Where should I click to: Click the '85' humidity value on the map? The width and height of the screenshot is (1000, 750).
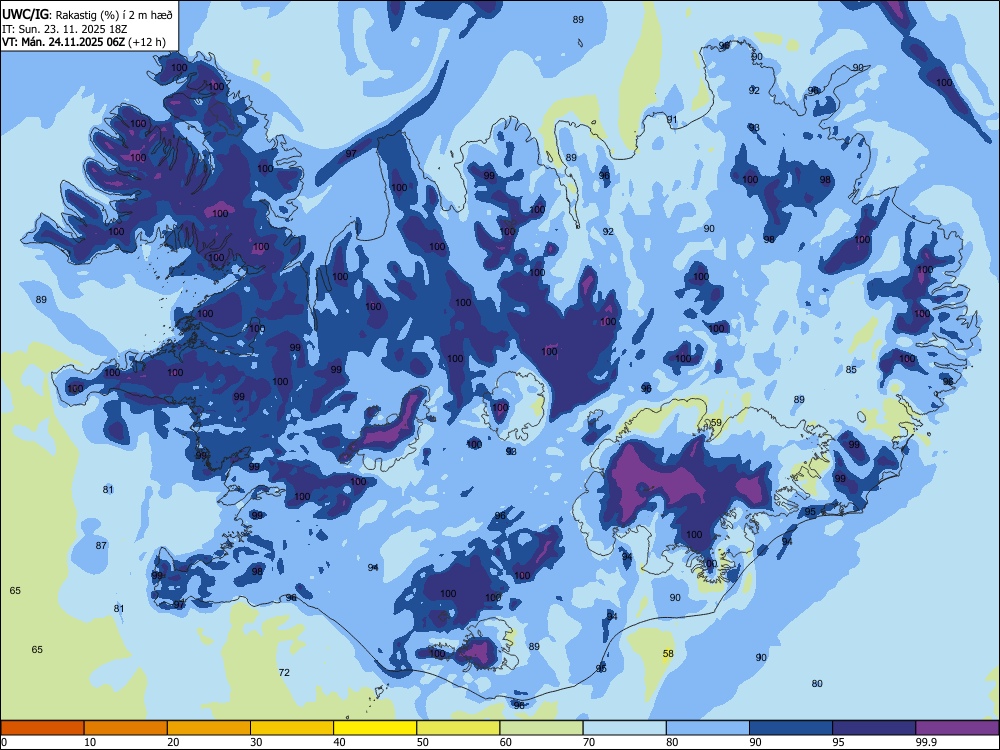(x=851, y=369)
